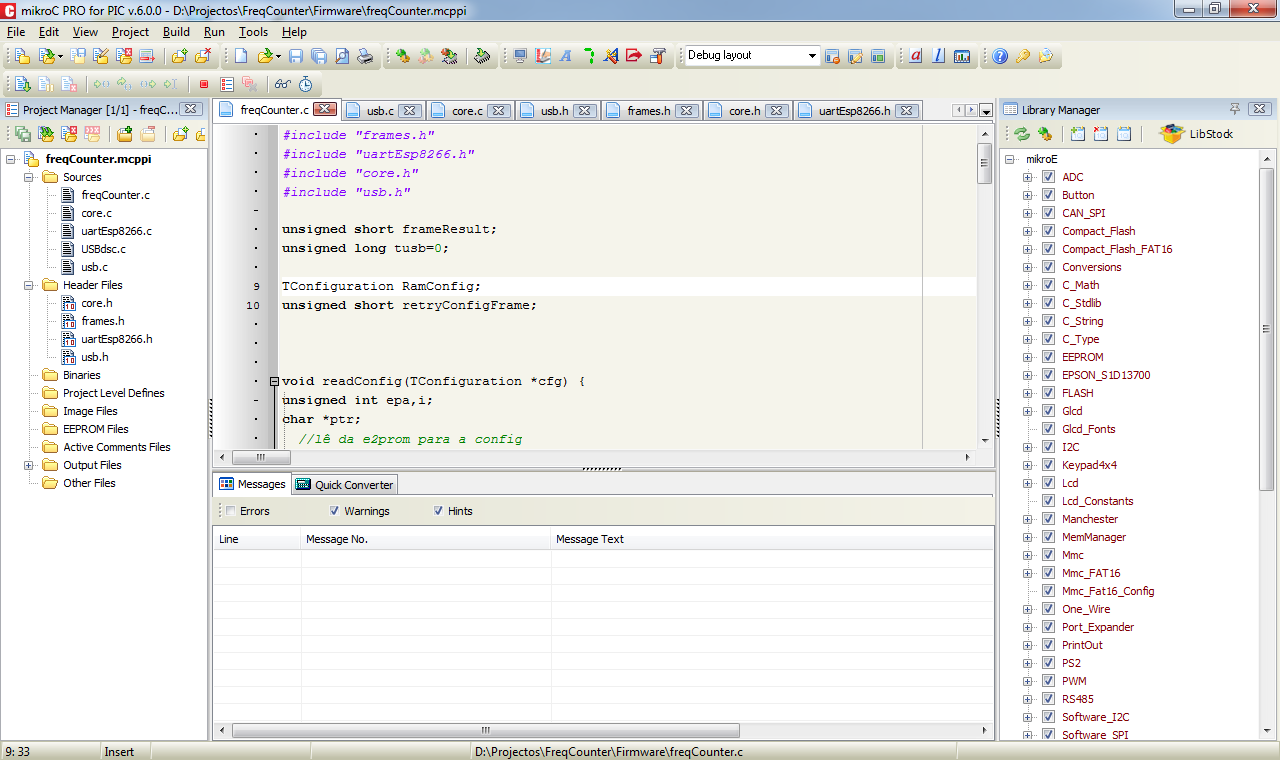Select uartEsp8266.c in Sources tree
The width and height of the screenshot is (1280, 760).
[x=116, y=231]
